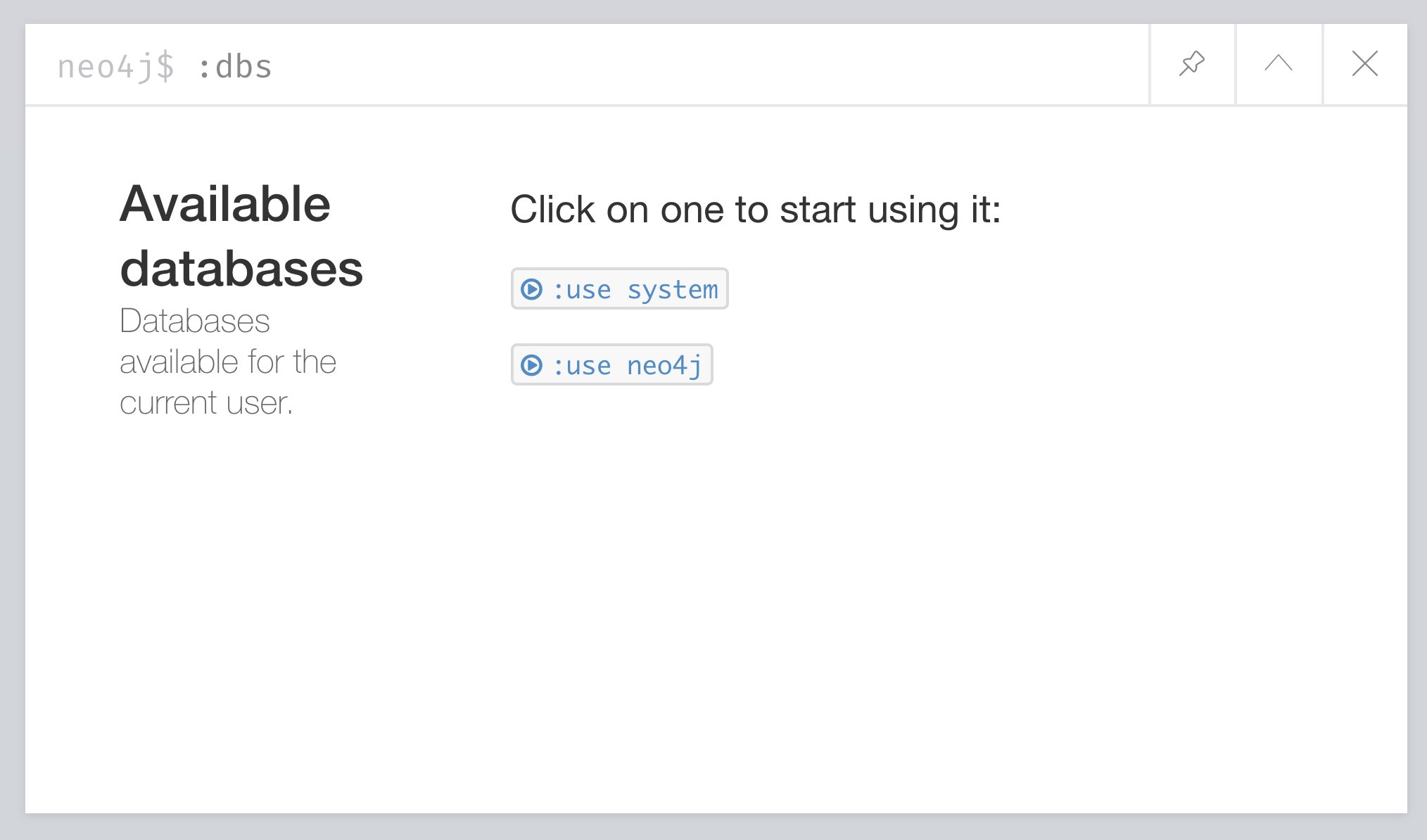Run the :use system command
The width and height of the screenshot is (1427, 840).
[x=619, y=289]
